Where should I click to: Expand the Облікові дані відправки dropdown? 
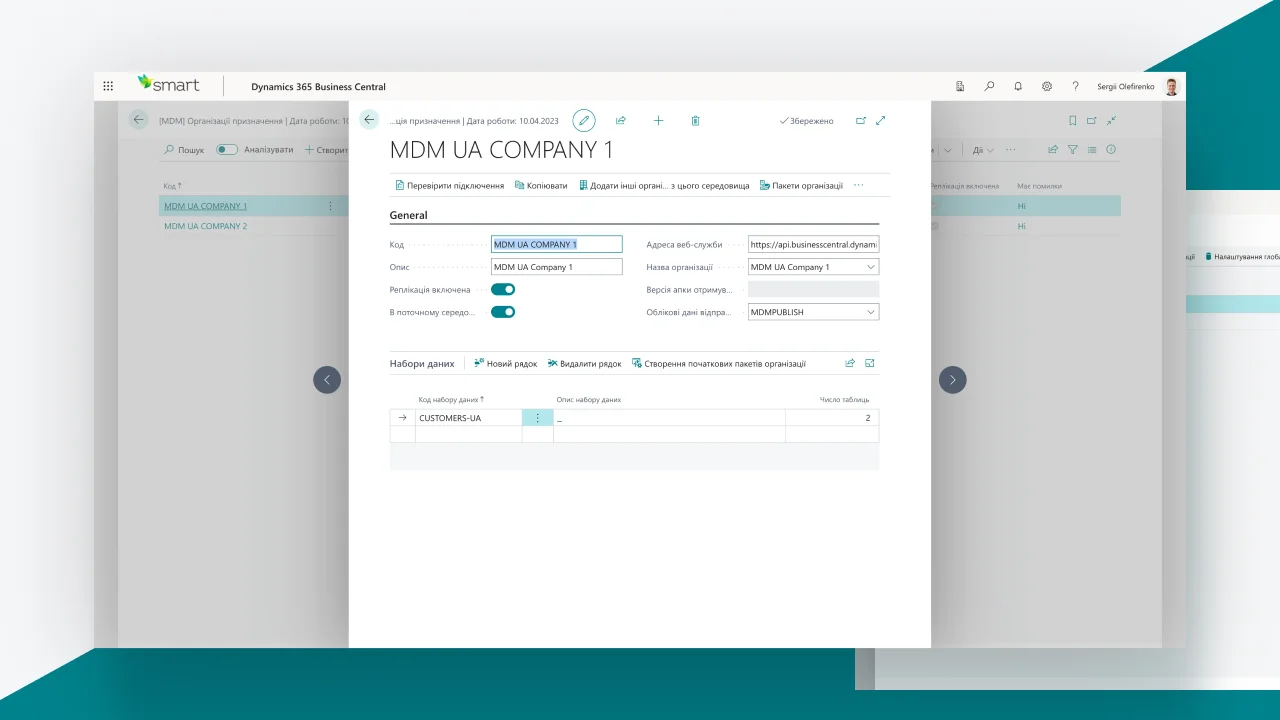click(x=870, y=312)
